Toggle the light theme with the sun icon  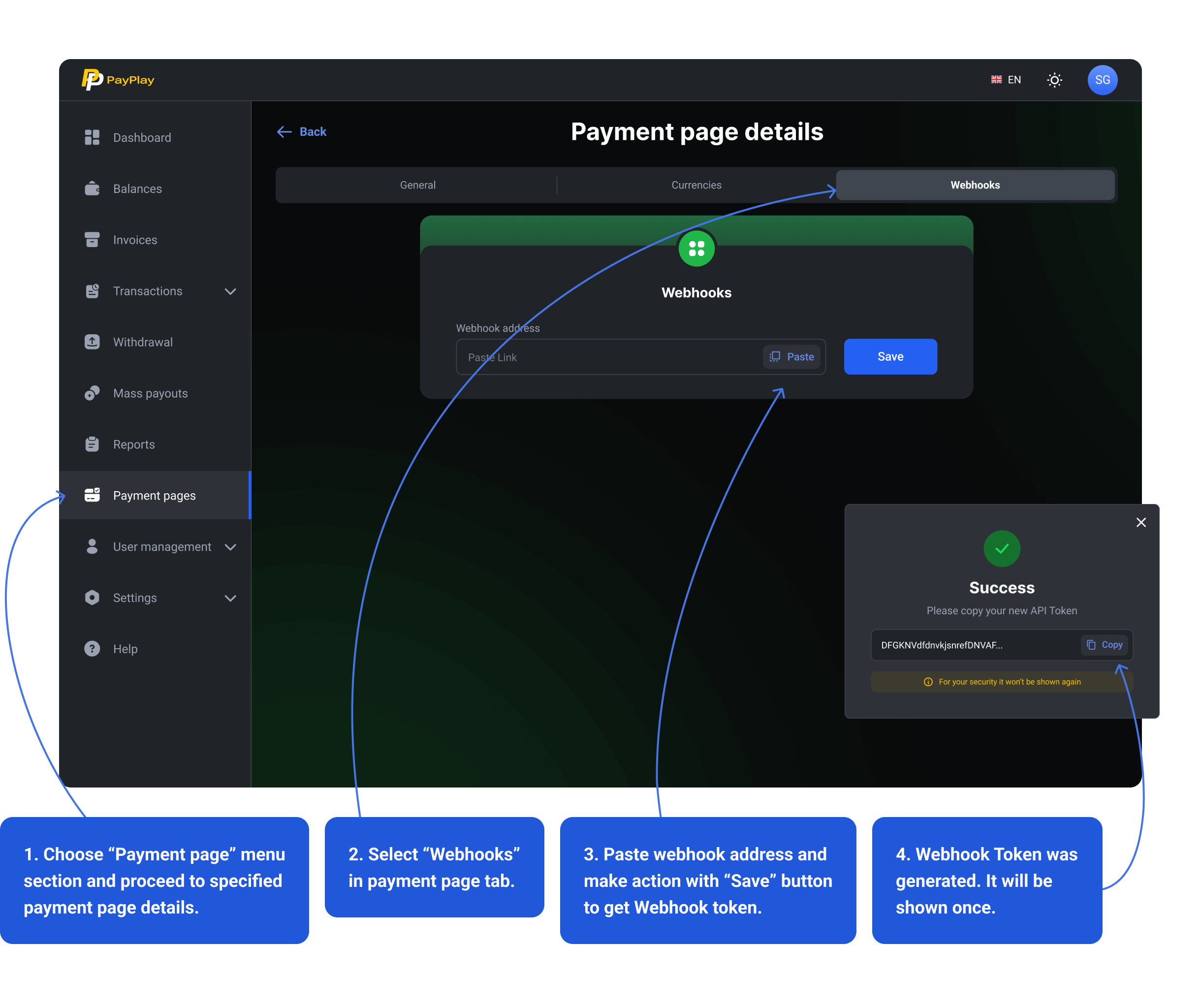click(1054, 79)
